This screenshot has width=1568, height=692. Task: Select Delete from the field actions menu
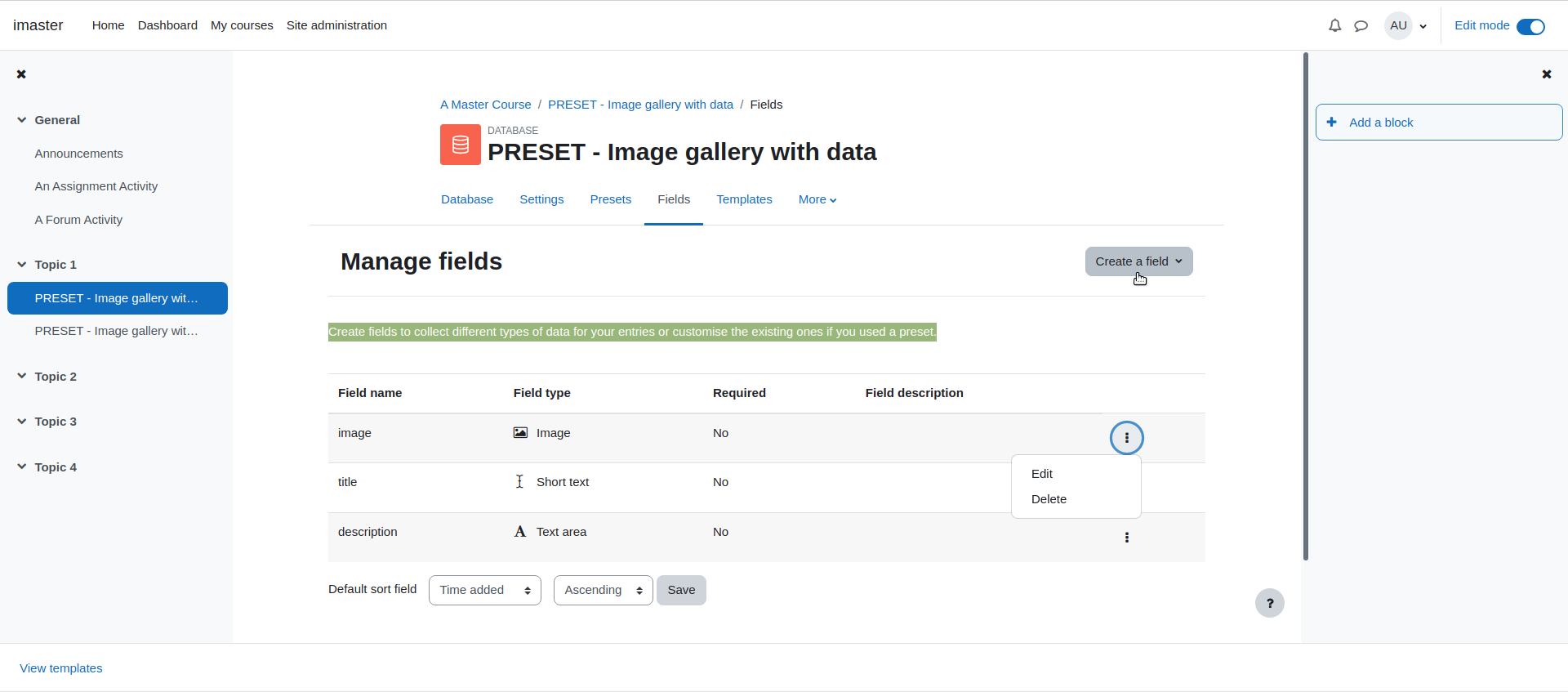pyautogui.click(x=1049, y=499)
